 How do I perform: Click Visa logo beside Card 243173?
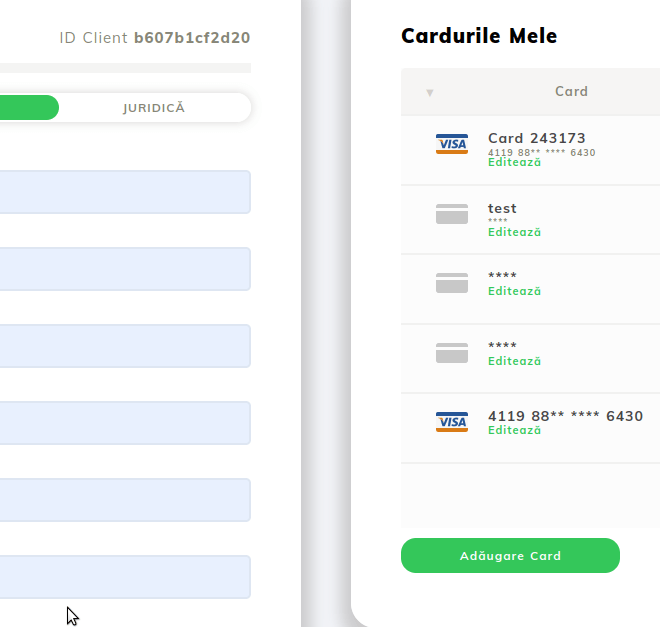click(452, 144)
